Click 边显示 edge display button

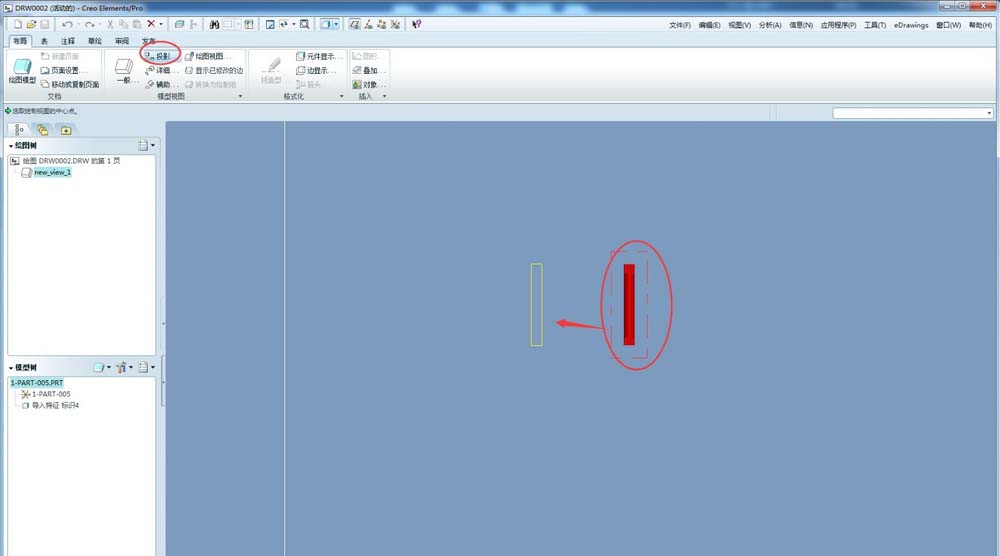pos(316,70)
